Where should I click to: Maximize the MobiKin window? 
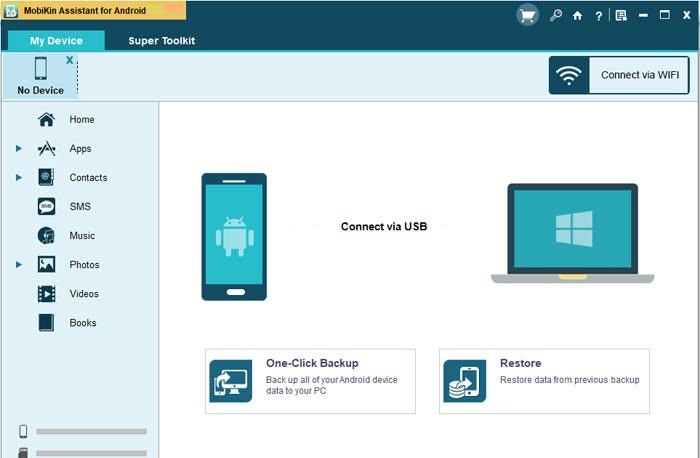(665, 15)
